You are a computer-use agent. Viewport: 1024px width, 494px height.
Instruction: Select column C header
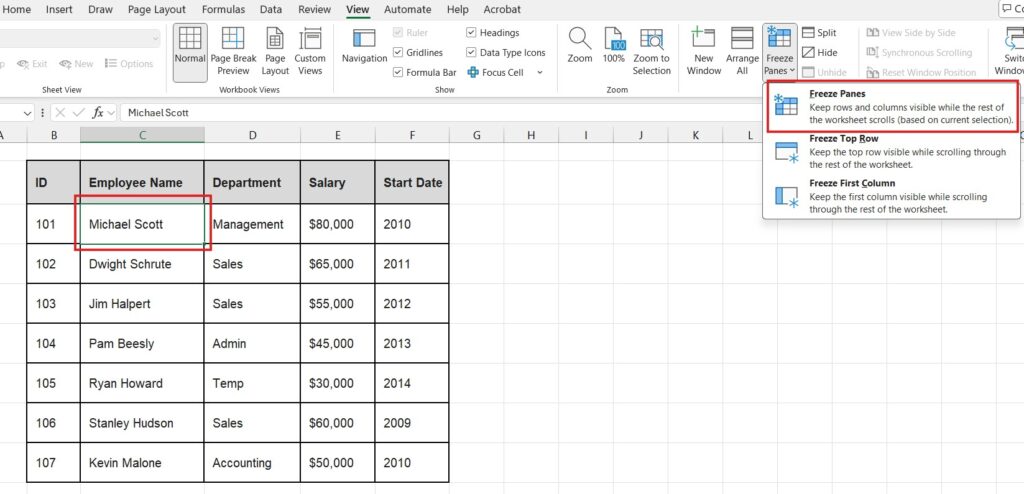(142, 135)
